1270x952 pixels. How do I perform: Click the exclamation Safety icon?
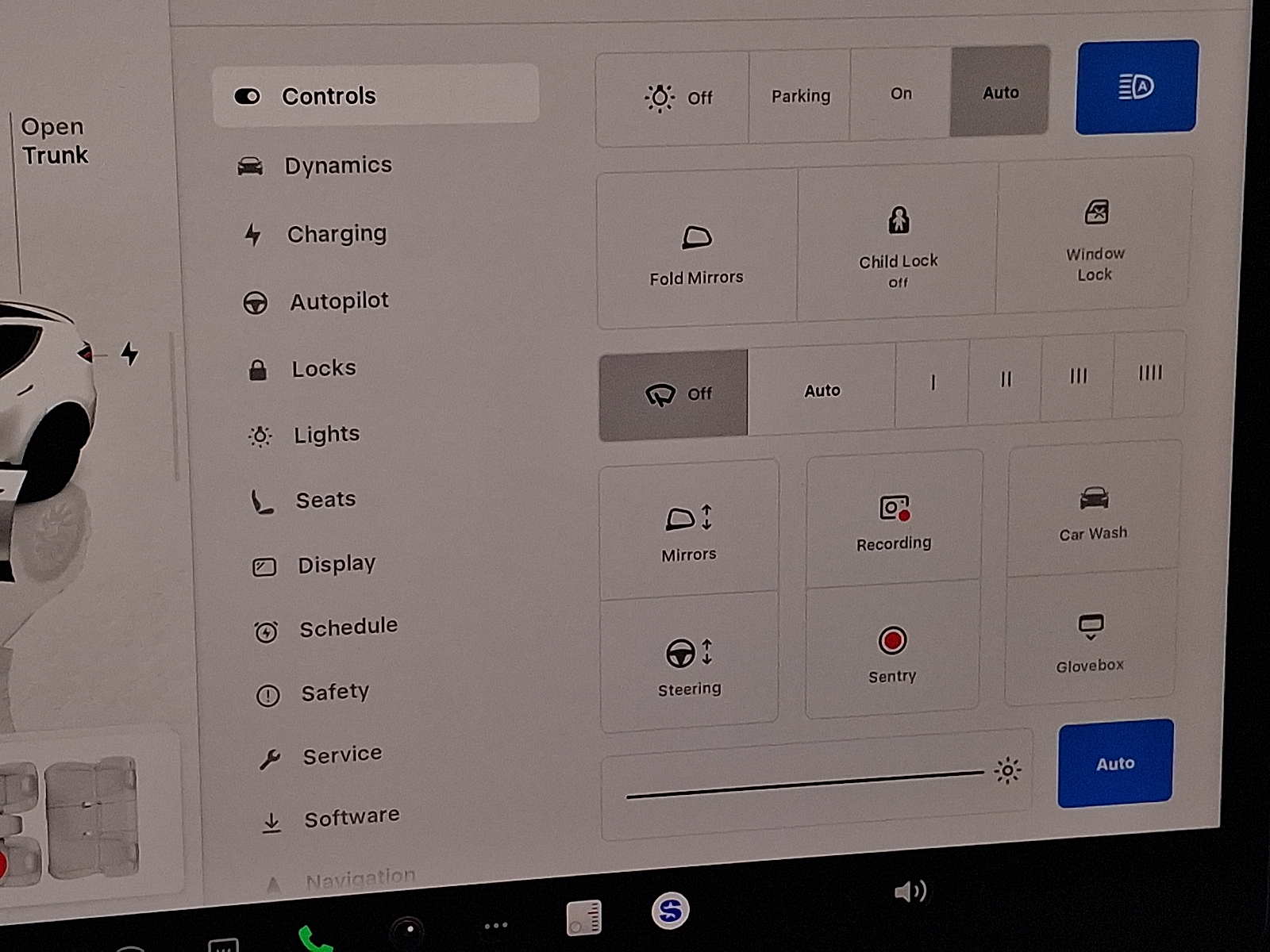pyautogui.click(x=268, y=696)
